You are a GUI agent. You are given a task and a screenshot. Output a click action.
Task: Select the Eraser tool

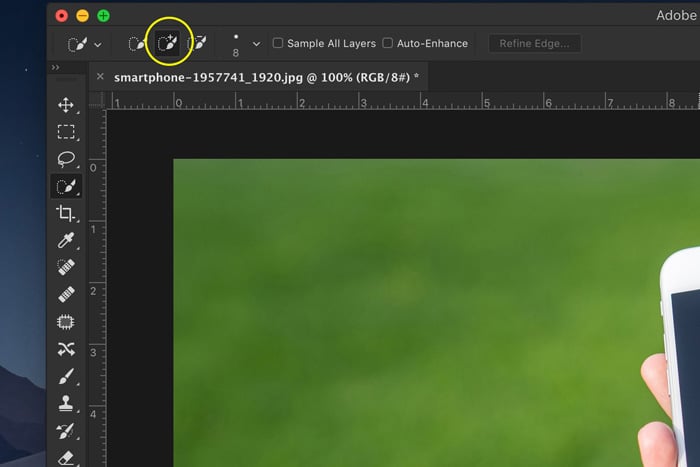66,458
